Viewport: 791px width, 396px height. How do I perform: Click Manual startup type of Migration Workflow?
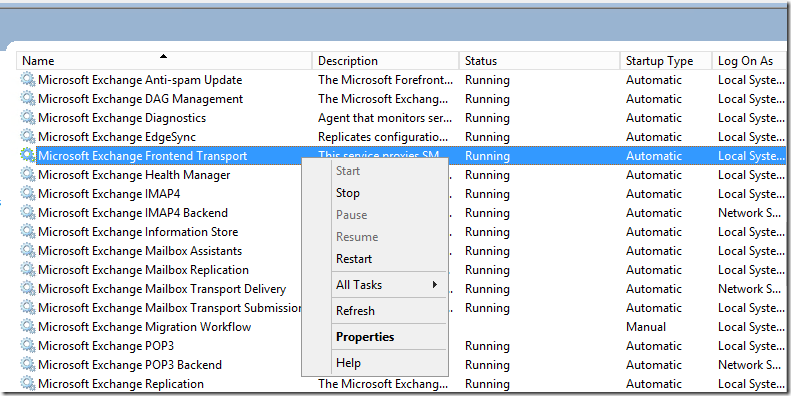pos(646,327)
